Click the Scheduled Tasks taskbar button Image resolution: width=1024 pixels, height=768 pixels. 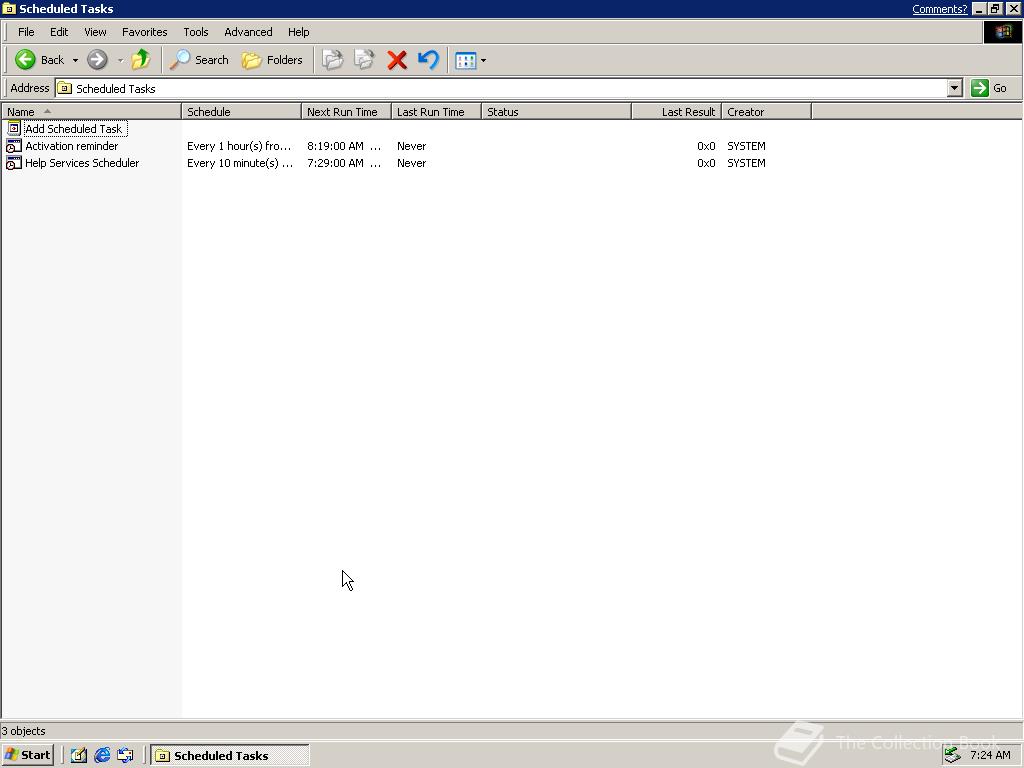pyautogui.click(x=230, y=756)
